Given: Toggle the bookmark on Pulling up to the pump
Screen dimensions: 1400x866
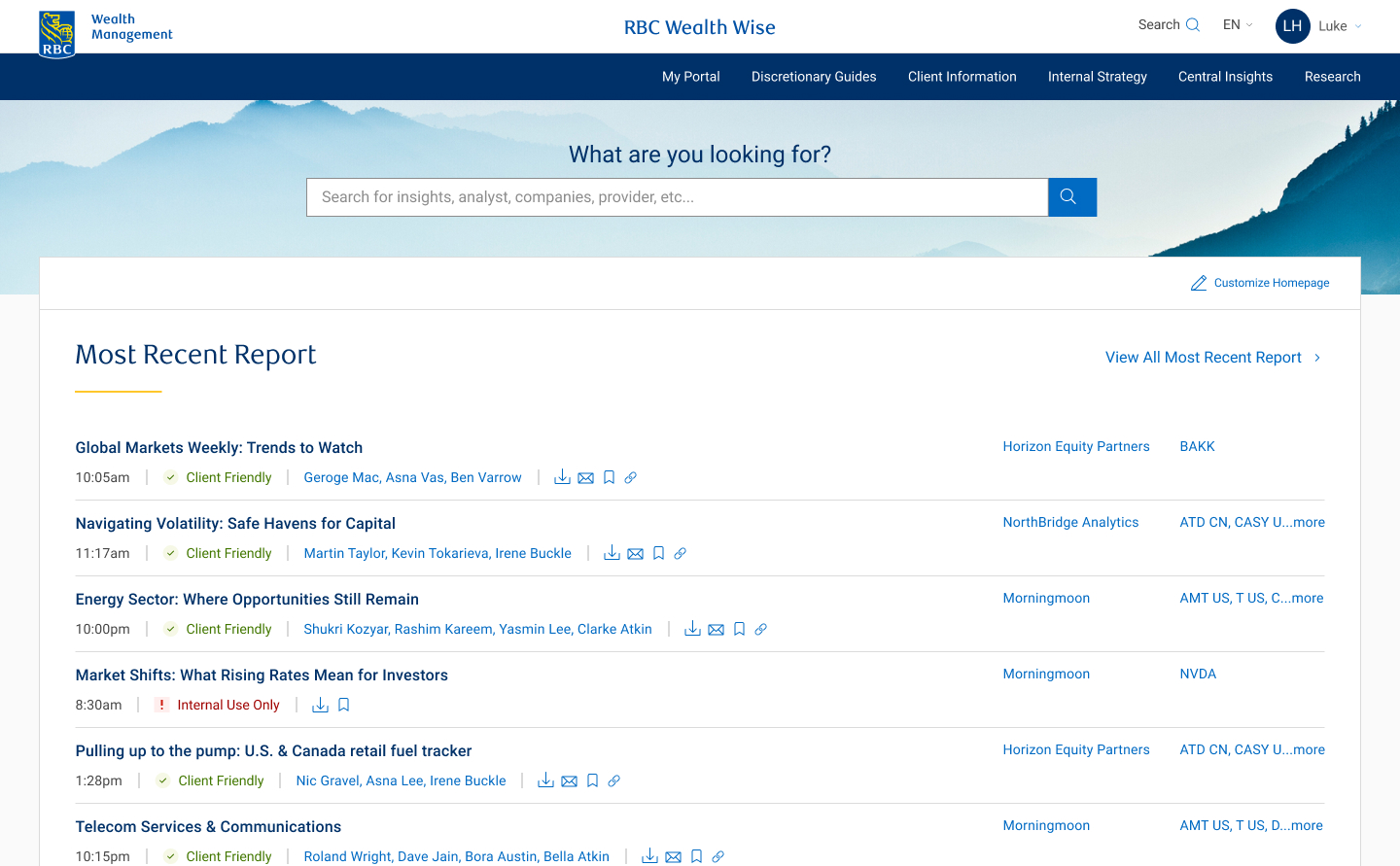Looking at the screenshot, I should [x=592, y=780].
